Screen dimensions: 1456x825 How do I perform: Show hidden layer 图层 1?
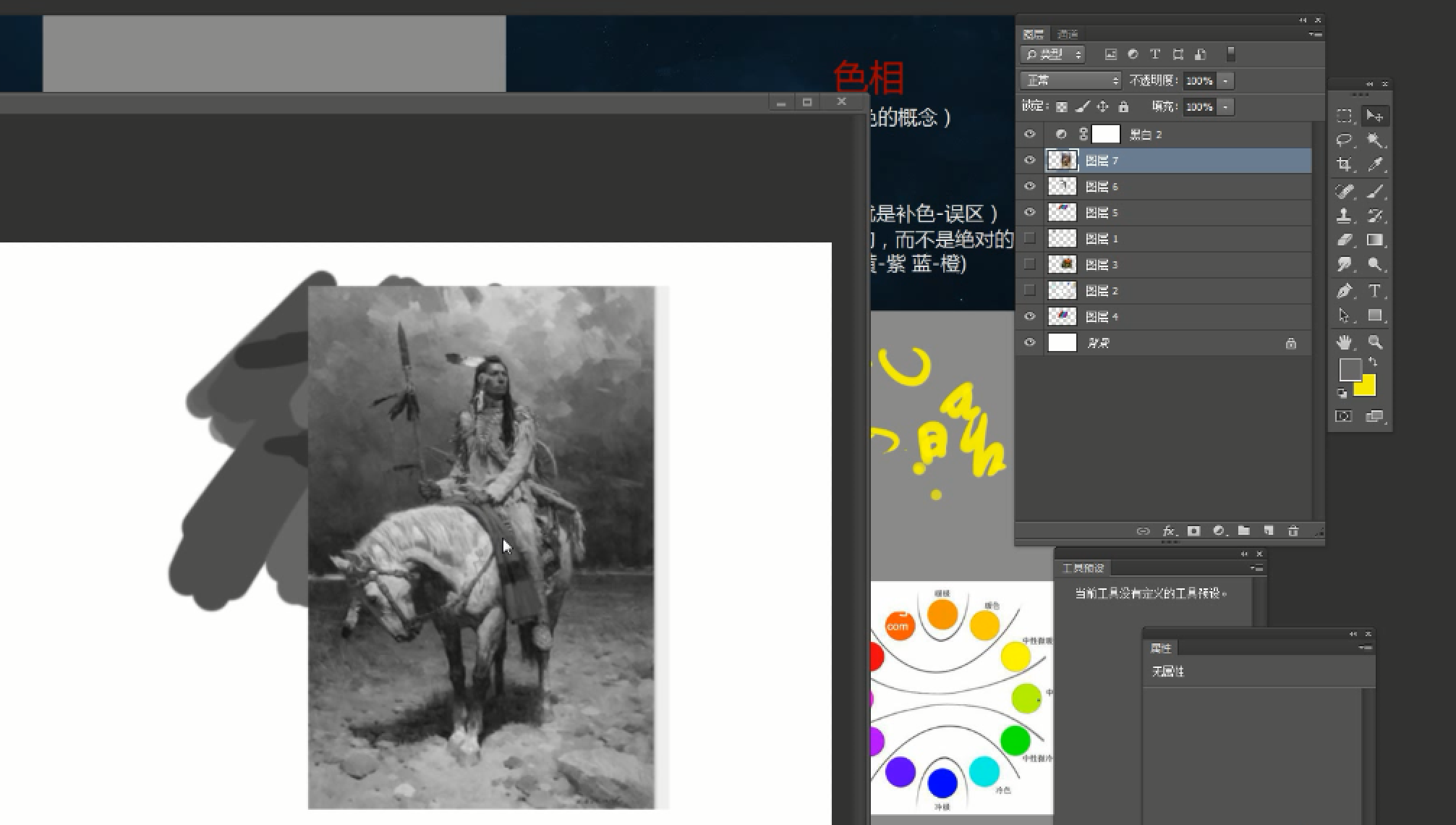click(x=1030, y=239)
